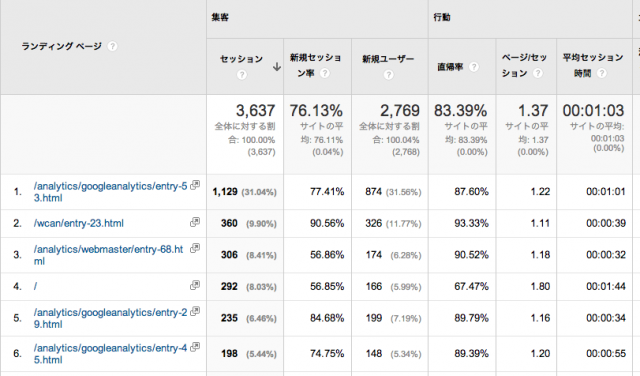Click the help icon next to 直帰率

tap(473, 67)
